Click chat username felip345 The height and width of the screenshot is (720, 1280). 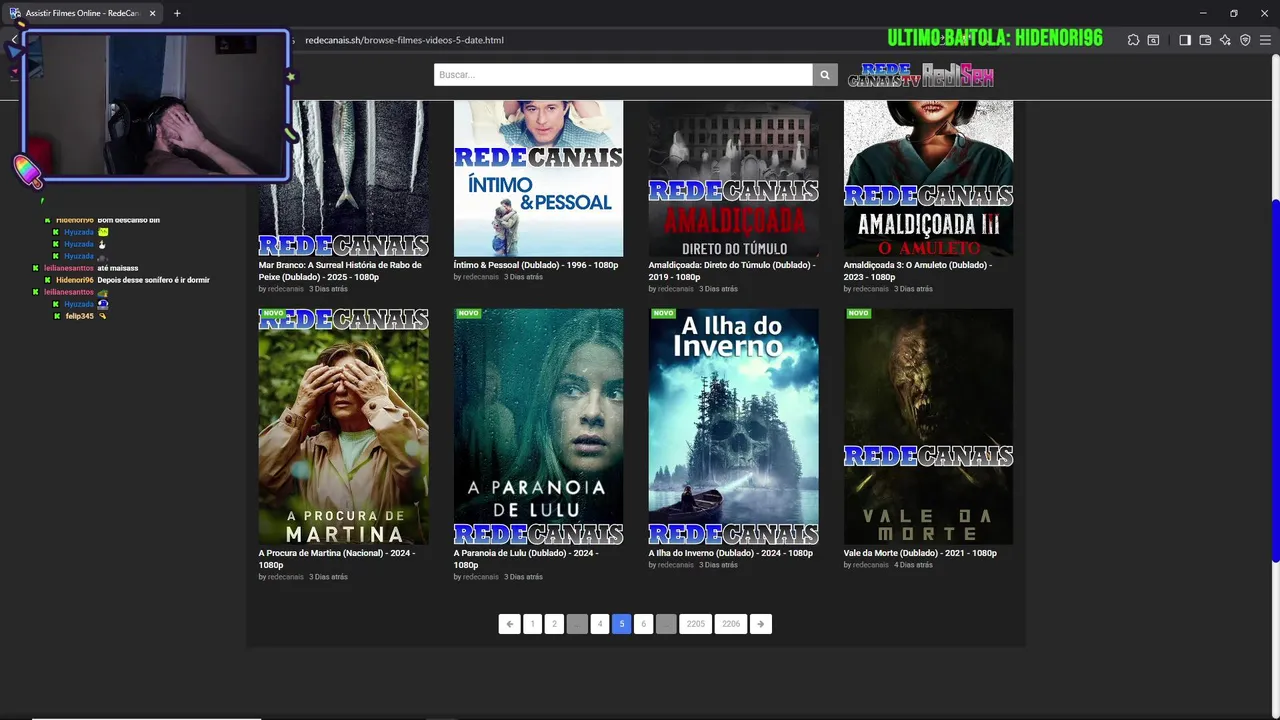pyautogui.click(x=79, y=316)
